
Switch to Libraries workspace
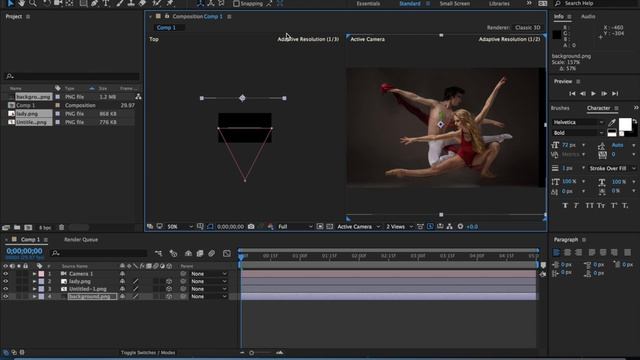(499, 4)
